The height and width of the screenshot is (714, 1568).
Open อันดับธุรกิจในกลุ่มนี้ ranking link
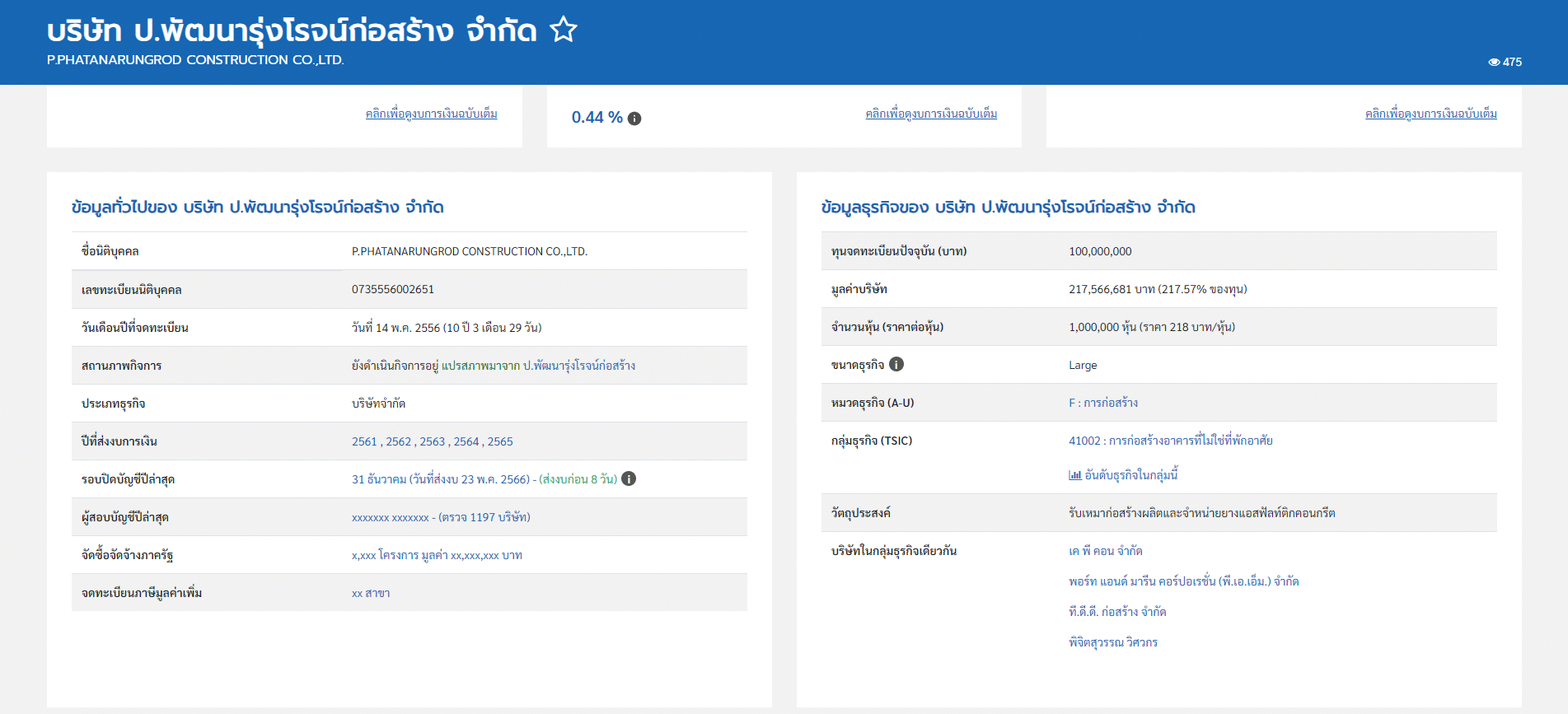tap(1131, 475)
